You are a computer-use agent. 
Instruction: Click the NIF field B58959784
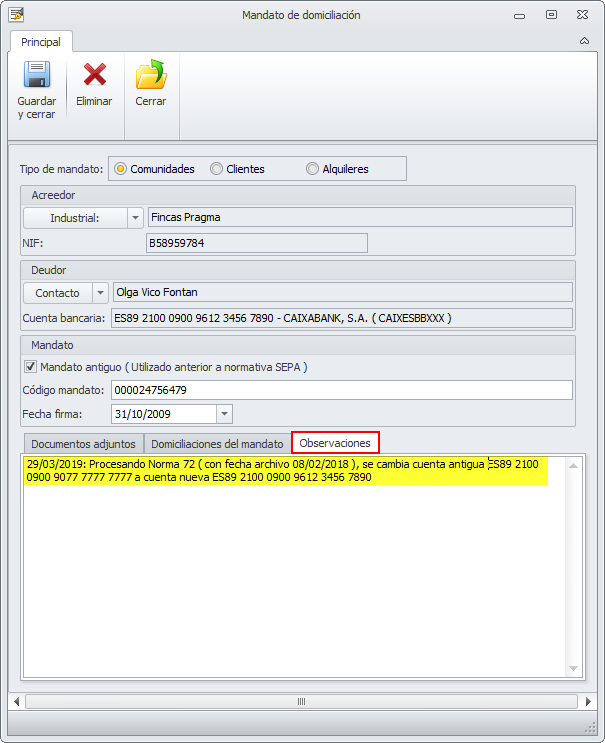point(257,243)
